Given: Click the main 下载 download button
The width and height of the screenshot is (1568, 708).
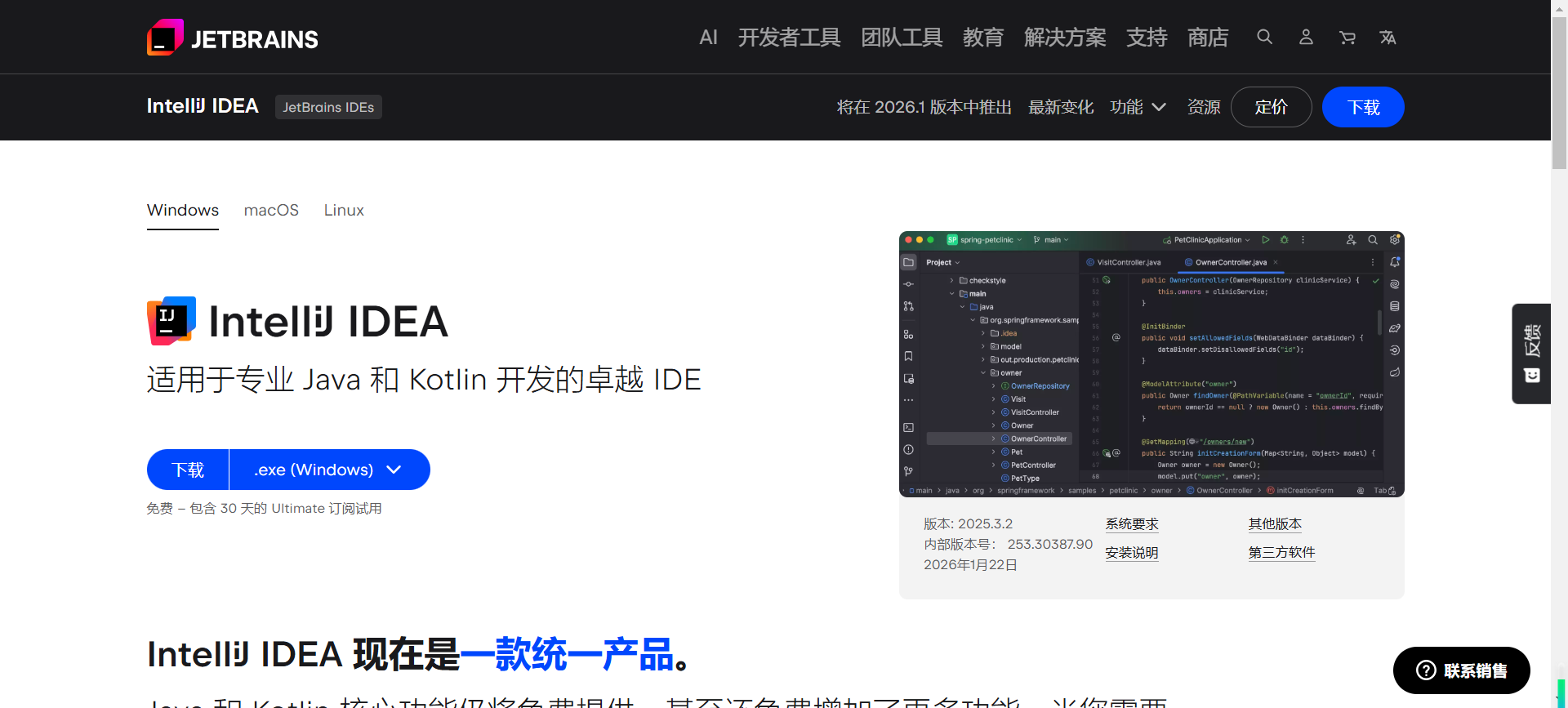Looking at the screenshot, I should (188, 470).
